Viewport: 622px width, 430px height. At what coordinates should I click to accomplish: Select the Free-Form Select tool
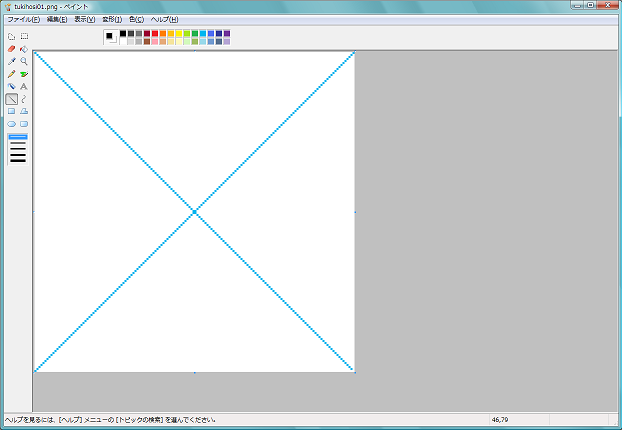[11, 36]
